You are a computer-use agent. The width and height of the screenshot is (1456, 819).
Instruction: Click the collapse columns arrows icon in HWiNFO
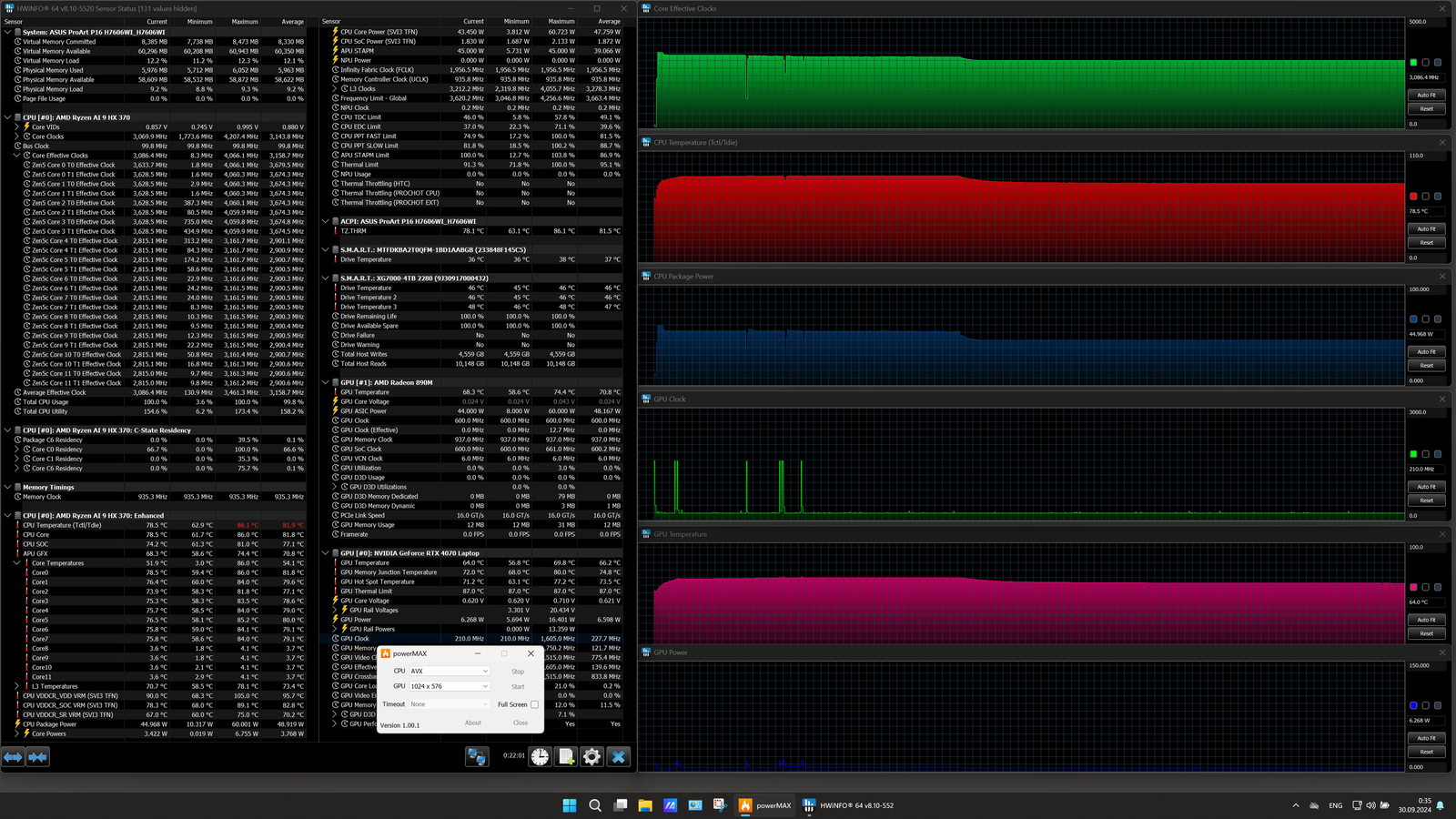[x=37, y=757]
